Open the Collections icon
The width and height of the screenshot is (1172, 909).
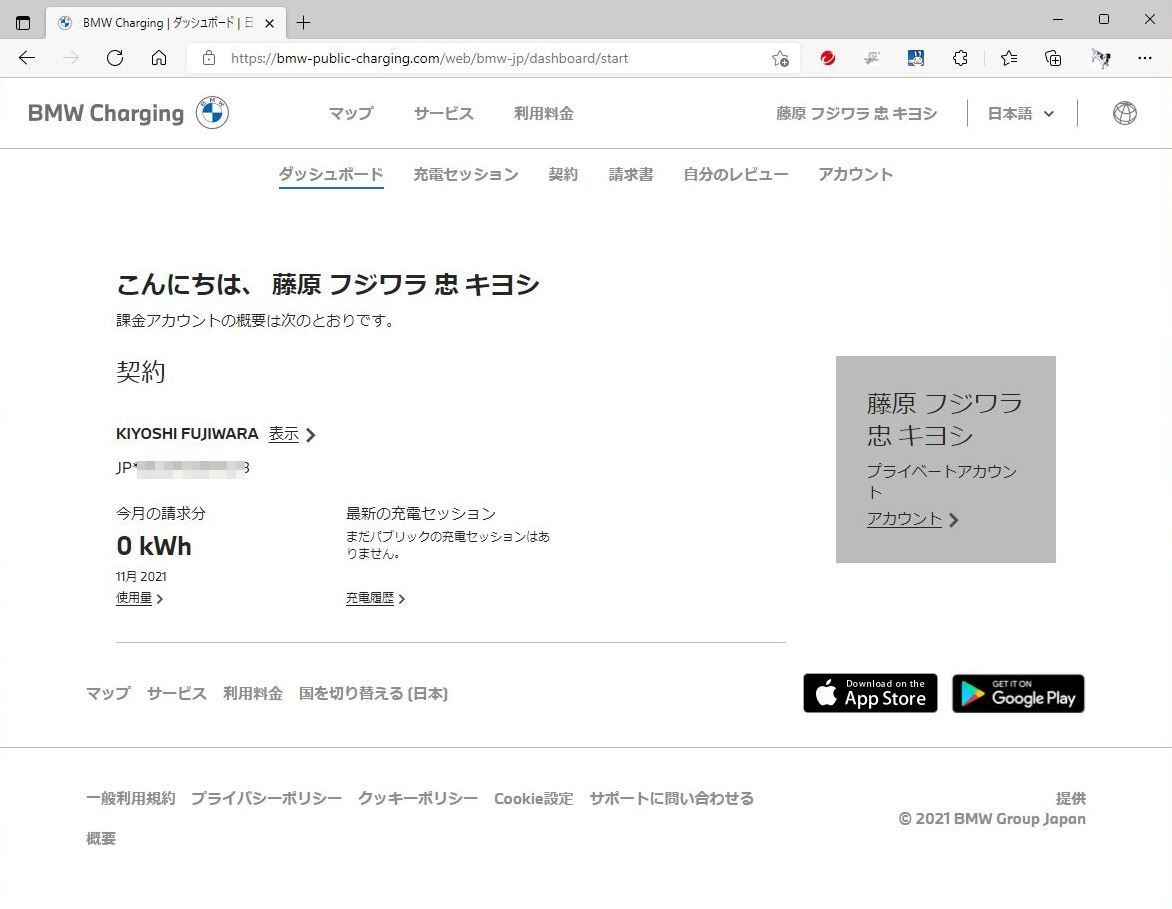(x=1053, y=58)
